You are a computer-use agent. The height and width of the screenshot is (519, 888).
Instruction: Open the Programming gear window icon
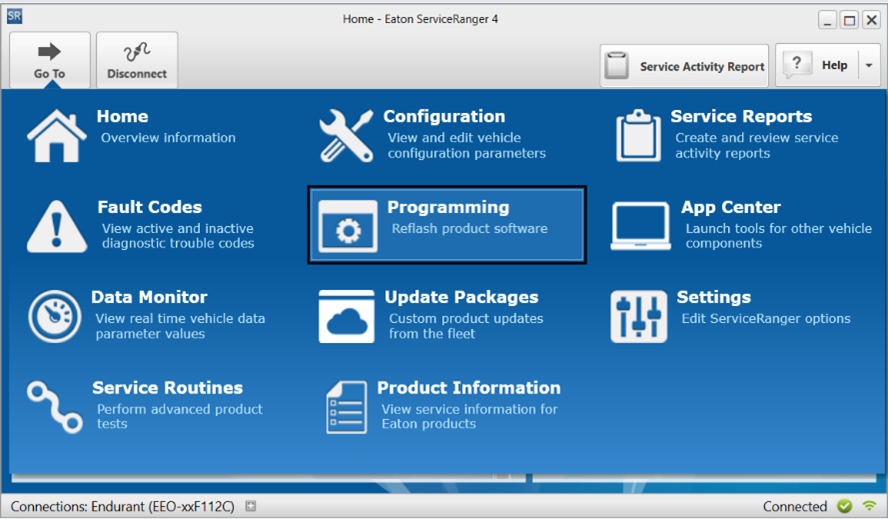coord(347,226)
